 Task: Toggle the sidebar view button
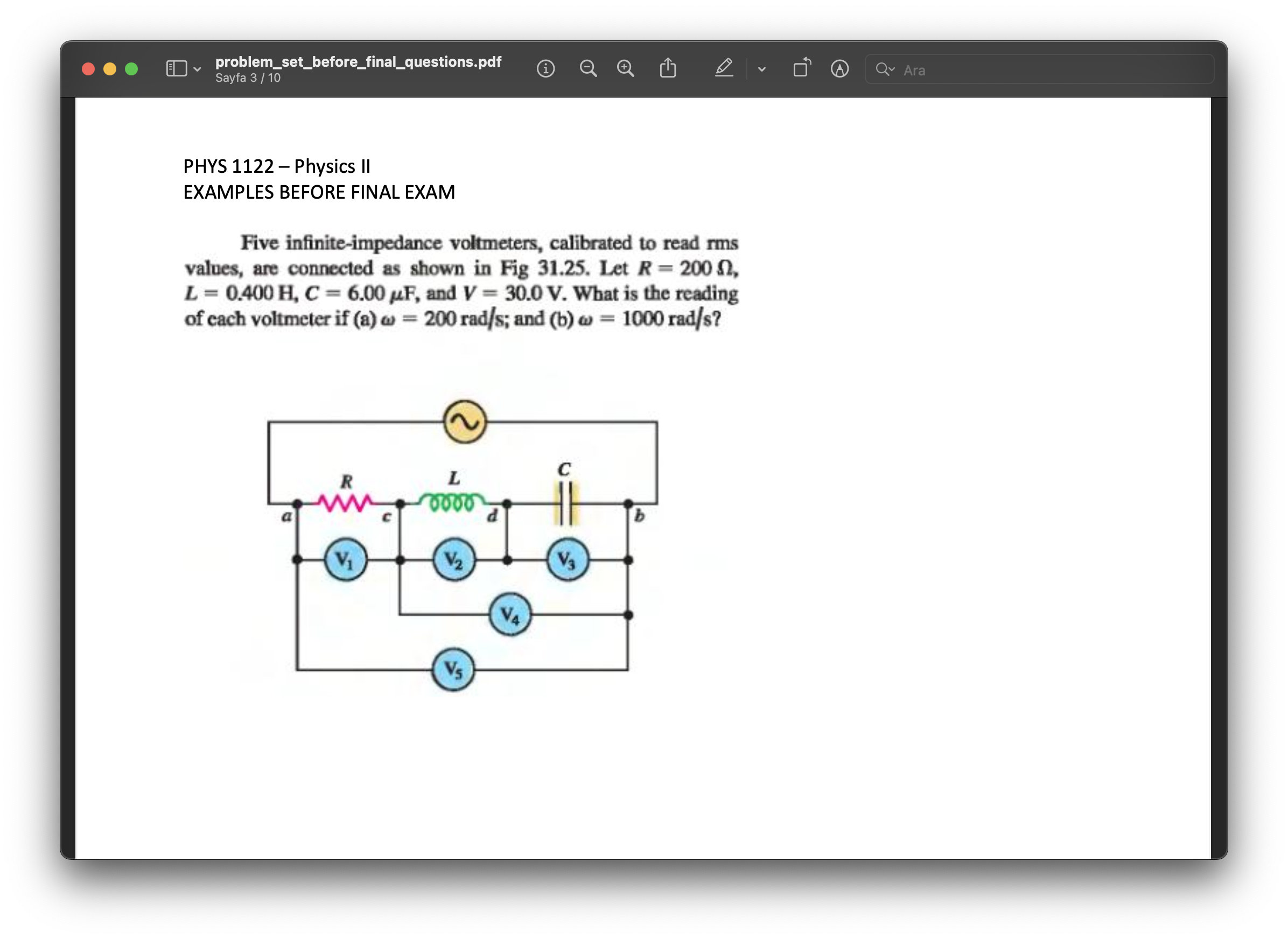[176, 69]
